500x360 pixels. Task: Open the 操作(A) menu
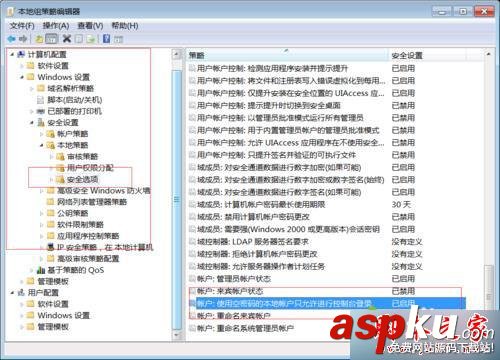click(56, 26)
